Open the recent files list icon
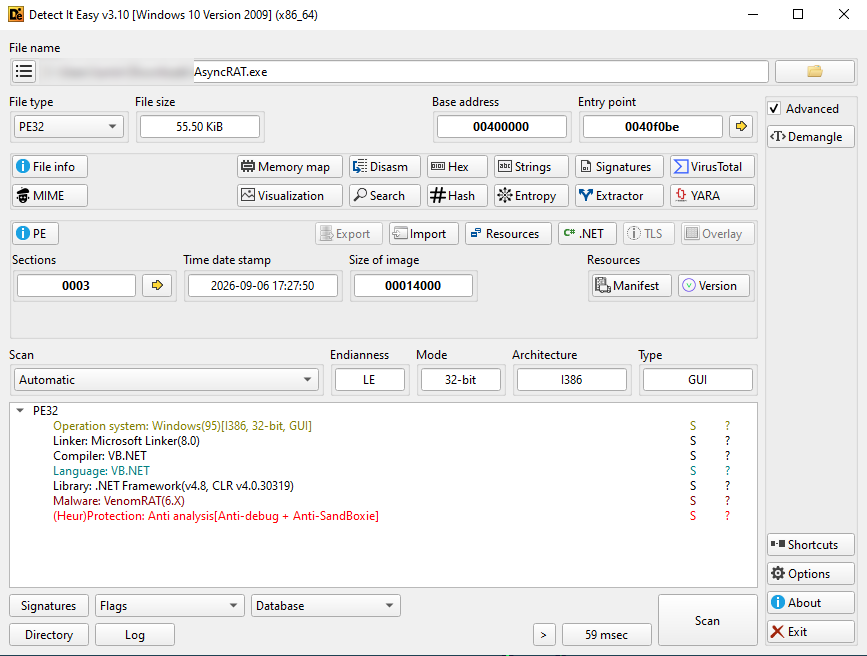The height and width of the screenshot is (656, 867). (x=24, y=71)
